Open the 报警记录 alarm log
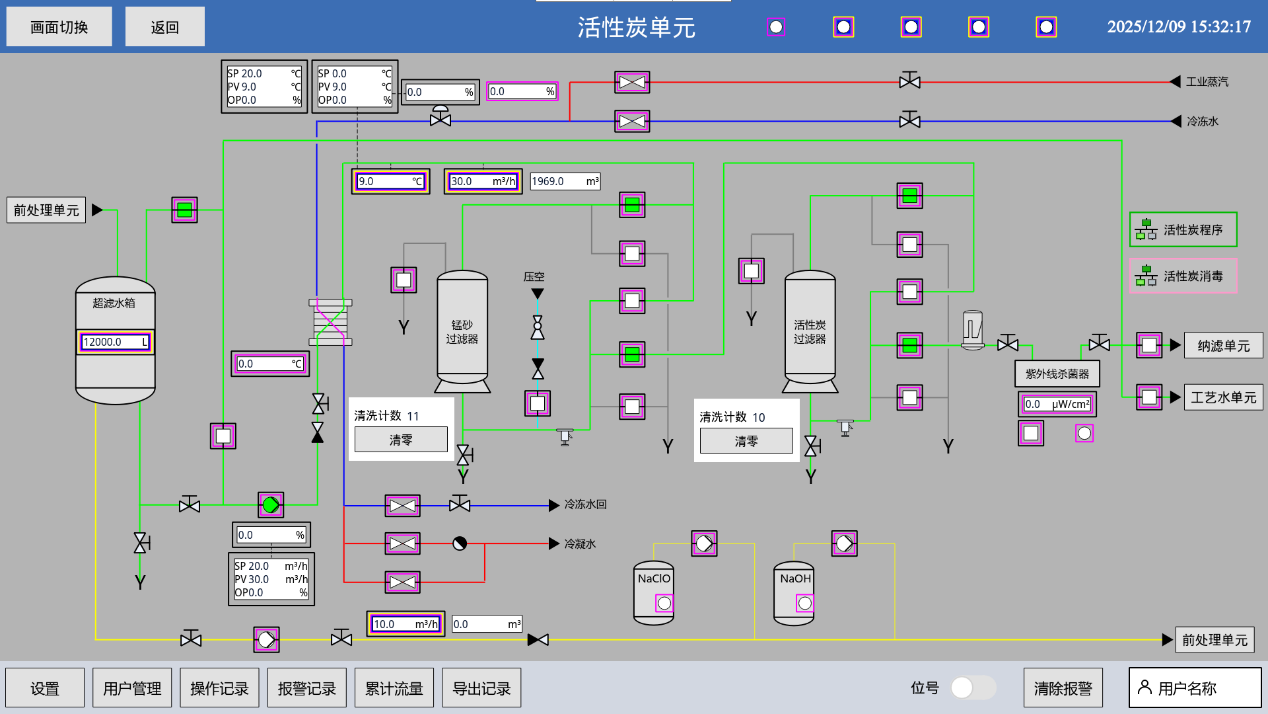Screen dimensions: 1268x714 point(306,688)
